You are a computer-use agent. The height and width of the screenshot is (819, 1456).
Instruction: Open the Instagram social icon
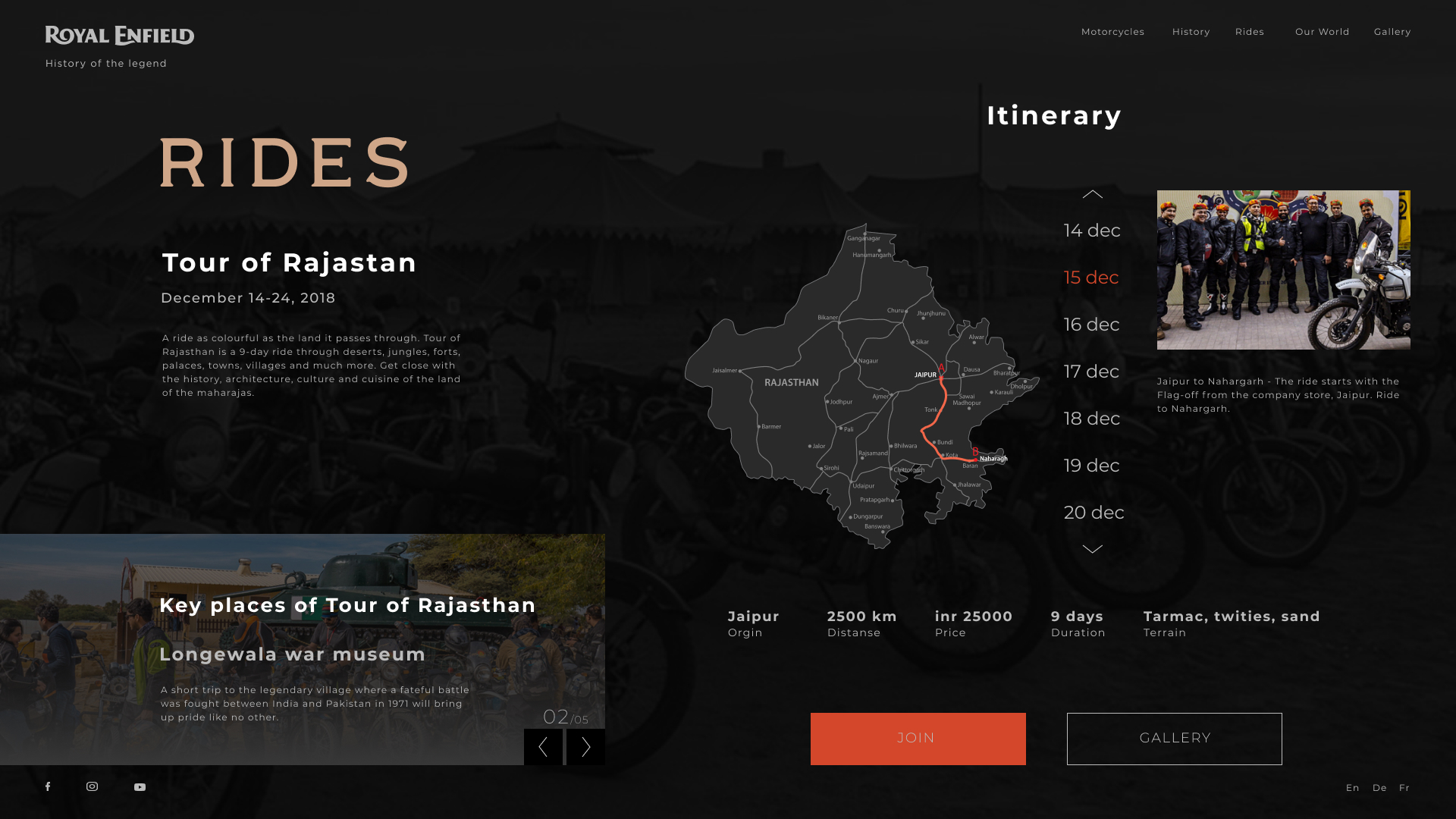pyautogui.click(x=92, y=786)
